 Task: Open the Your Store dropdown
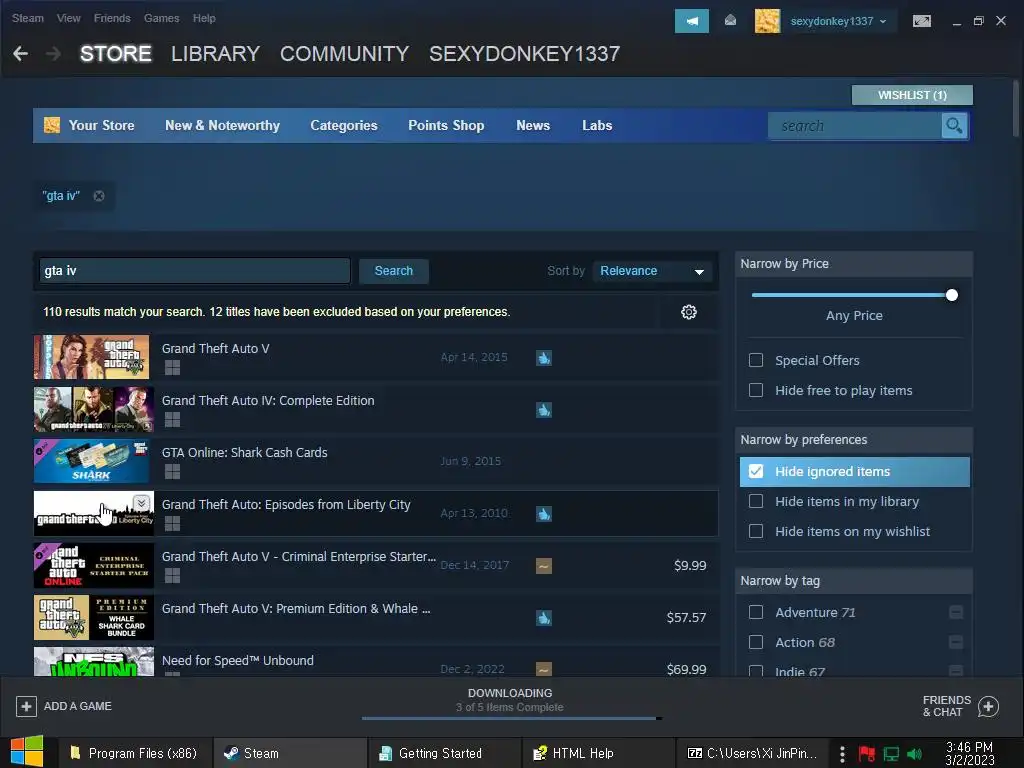(101, 125)
